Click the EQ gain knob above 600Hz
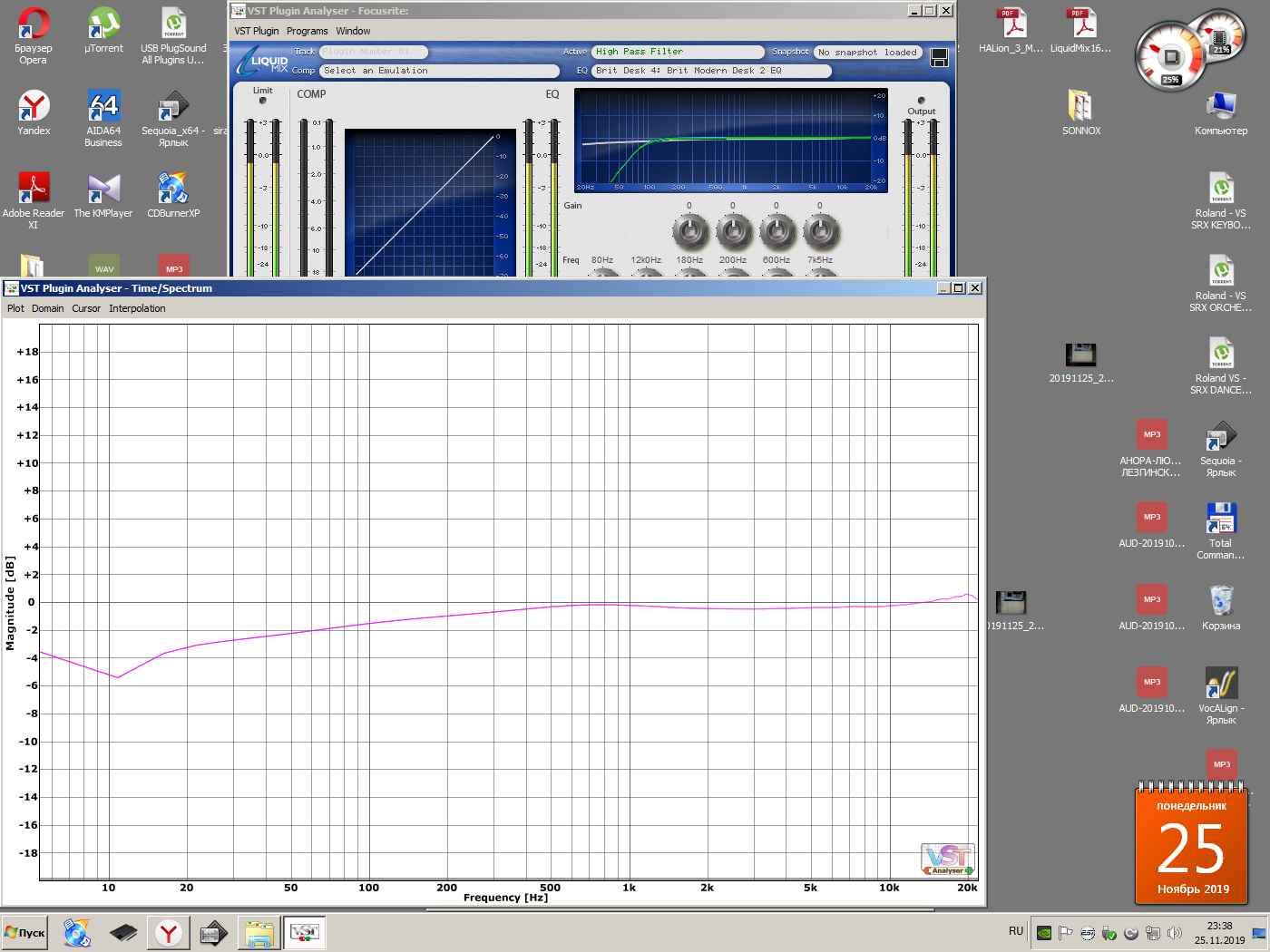1270x952 pixels. (x=777, y=232)
